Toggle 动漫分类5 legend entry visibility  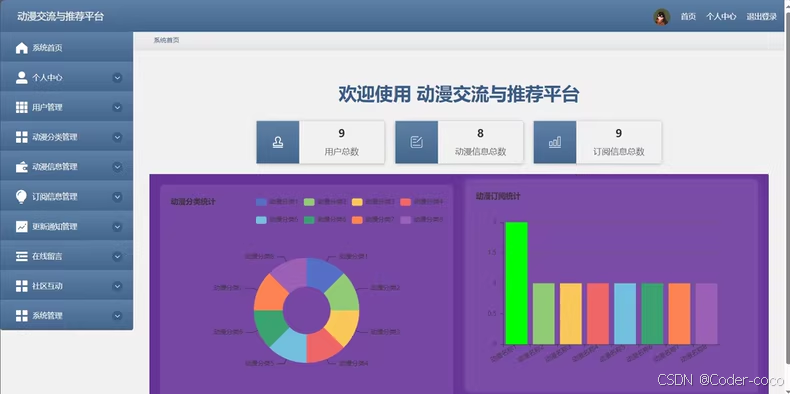[277, 220]
